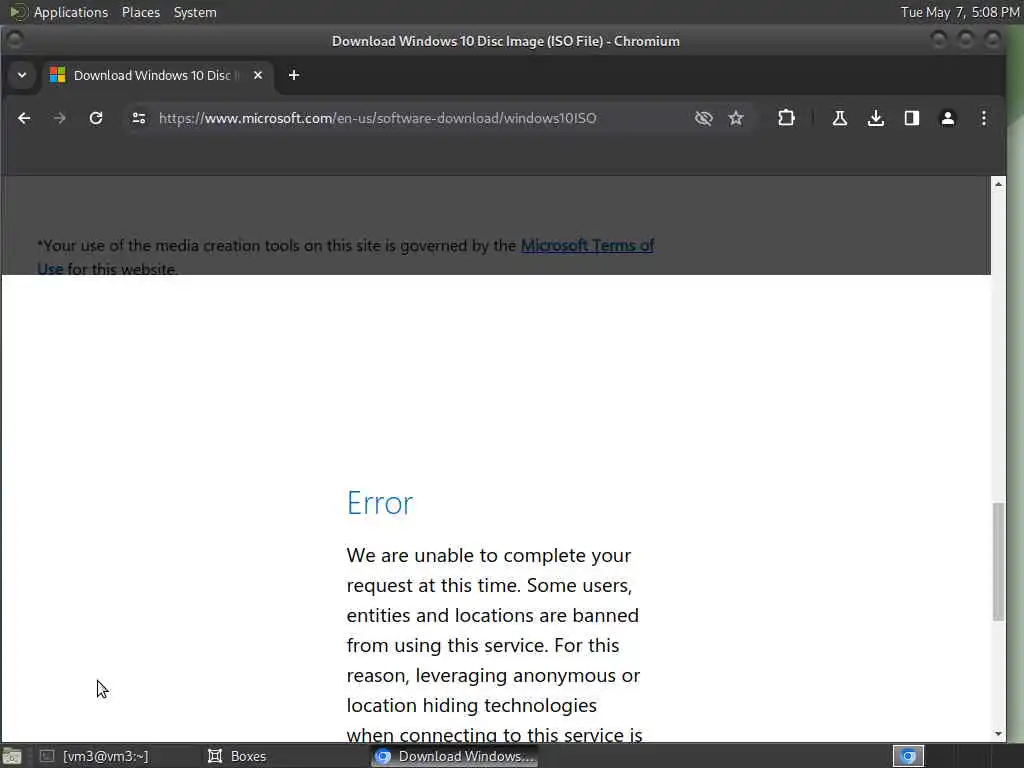Open Chrome Labs flask icon
Screen dimensions: 1024x768
[x=840, y=118]
